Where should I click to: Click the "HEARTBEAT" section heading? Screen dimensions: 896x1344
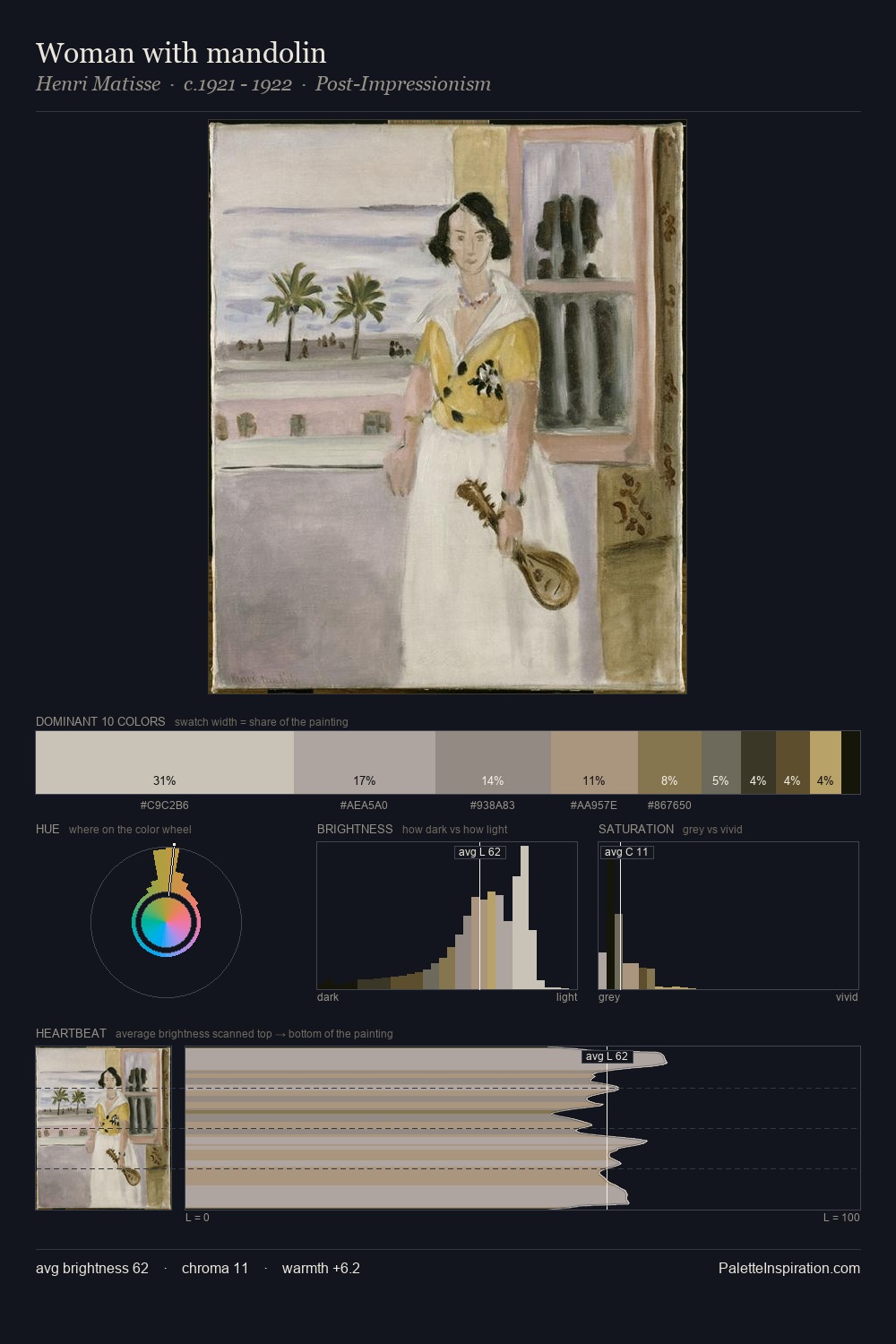[71, 1033]
